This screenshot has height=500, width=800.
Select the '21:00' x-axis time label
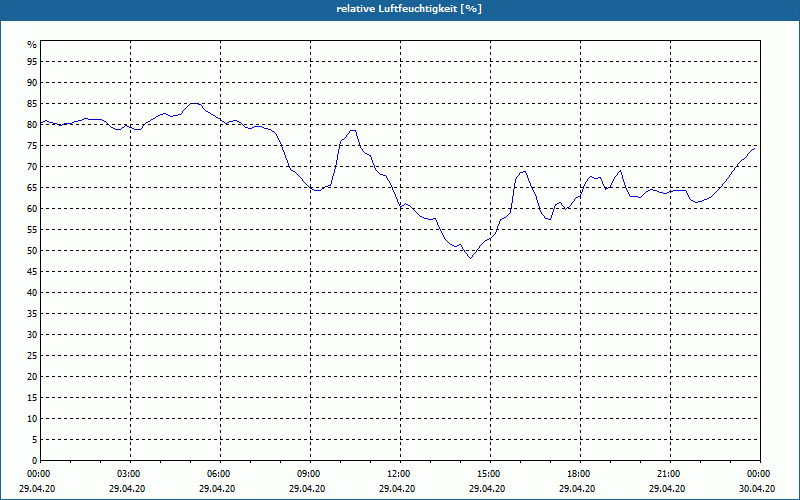coord(670,474)
